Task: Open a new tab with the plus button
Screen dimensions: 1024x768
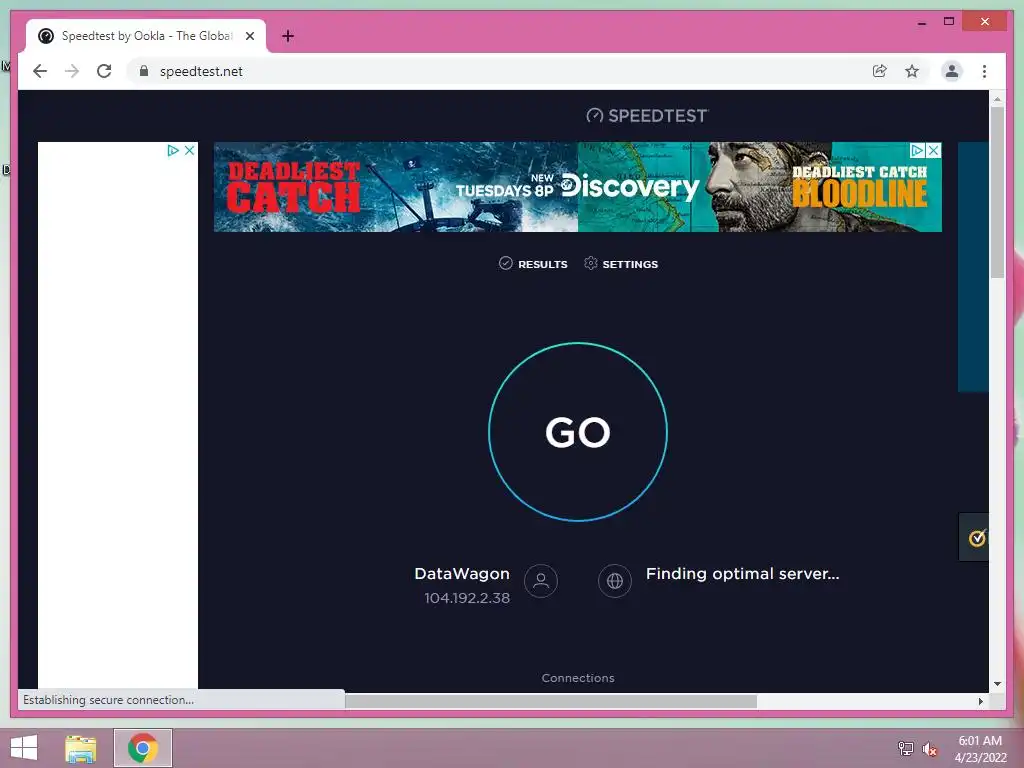Action: 288,36
